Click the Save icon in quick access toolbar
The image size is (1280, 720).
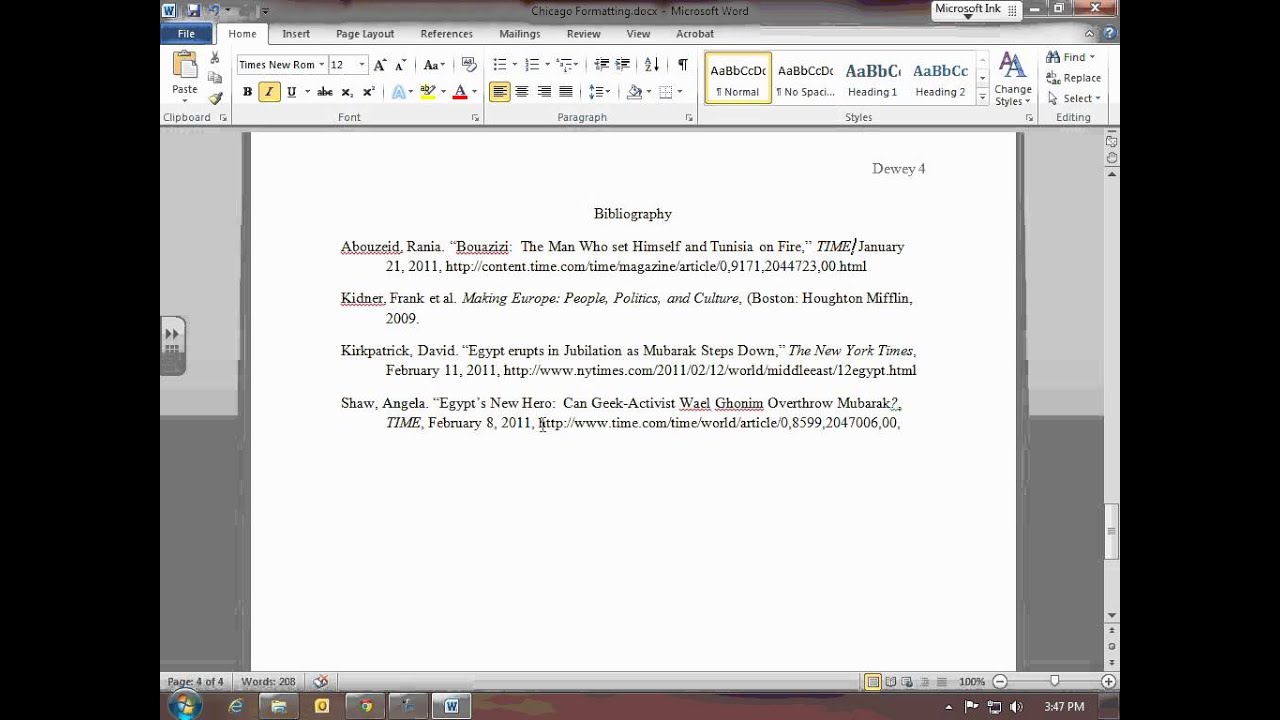[x=194, y=11]
